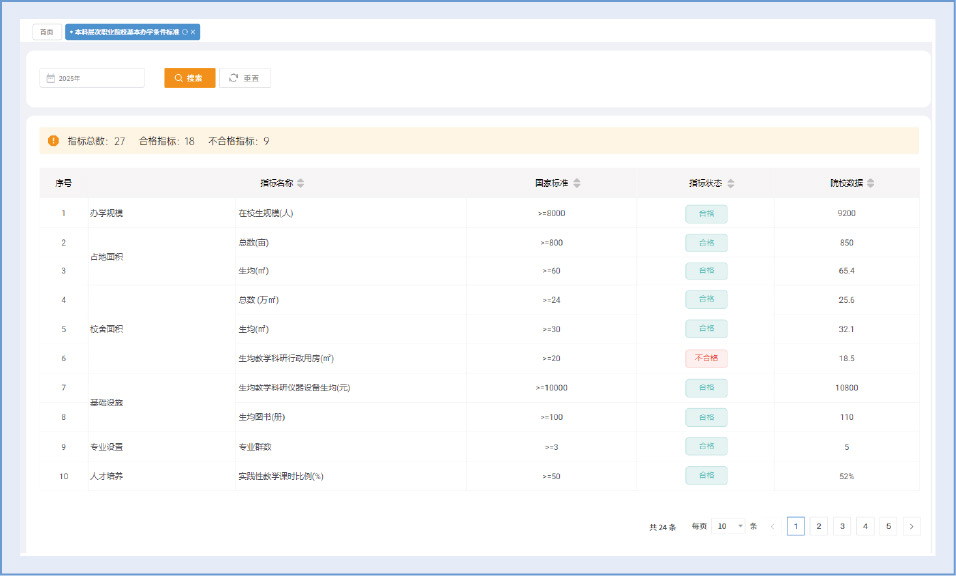Click the red 不合格 status tag in row 6
Viewport: 956px width, 576px height.
tap(706, 358)
